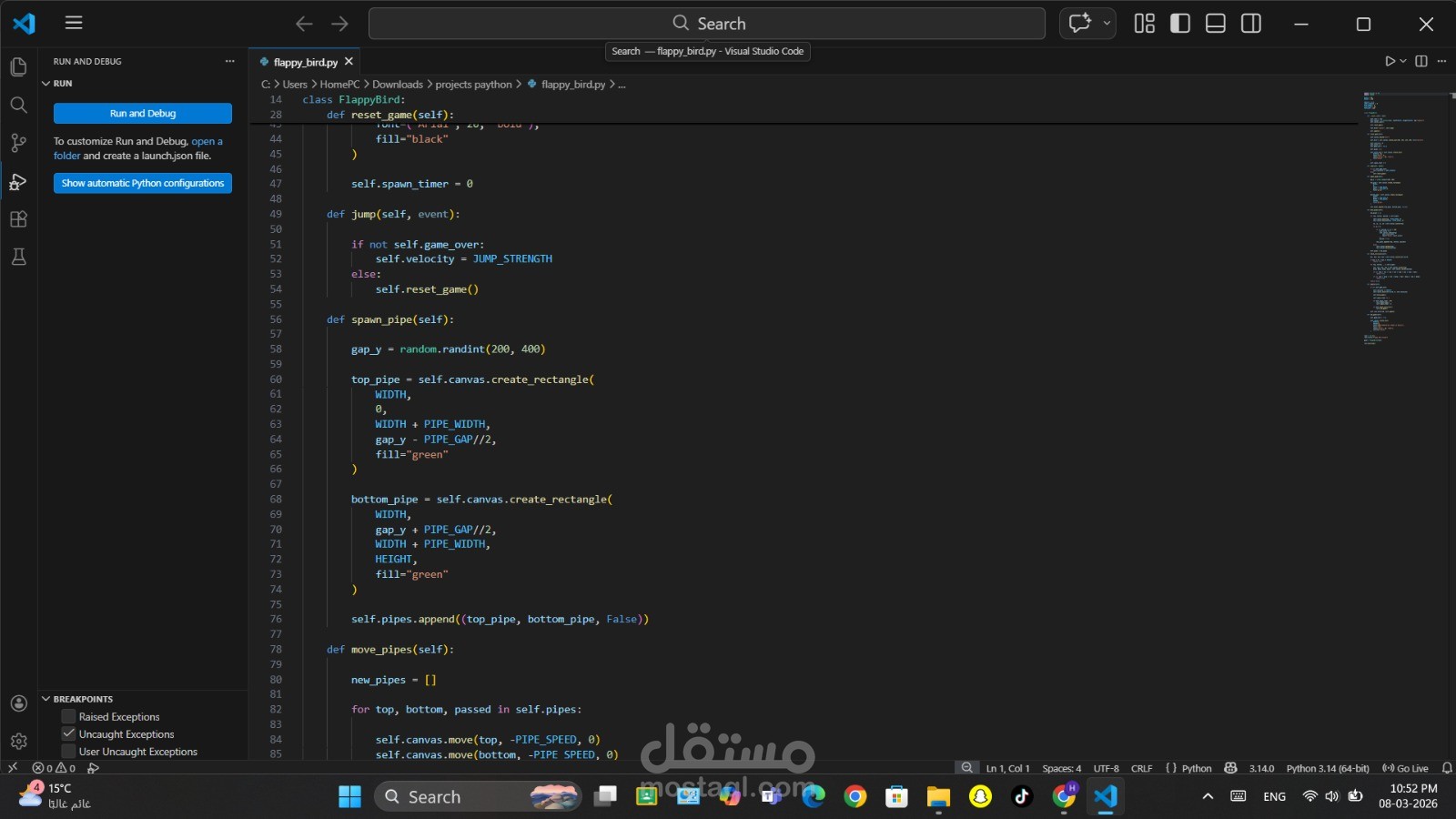Open the Search view in activity bar
Screen dimensions: 1456x819
tap(18, 105)
